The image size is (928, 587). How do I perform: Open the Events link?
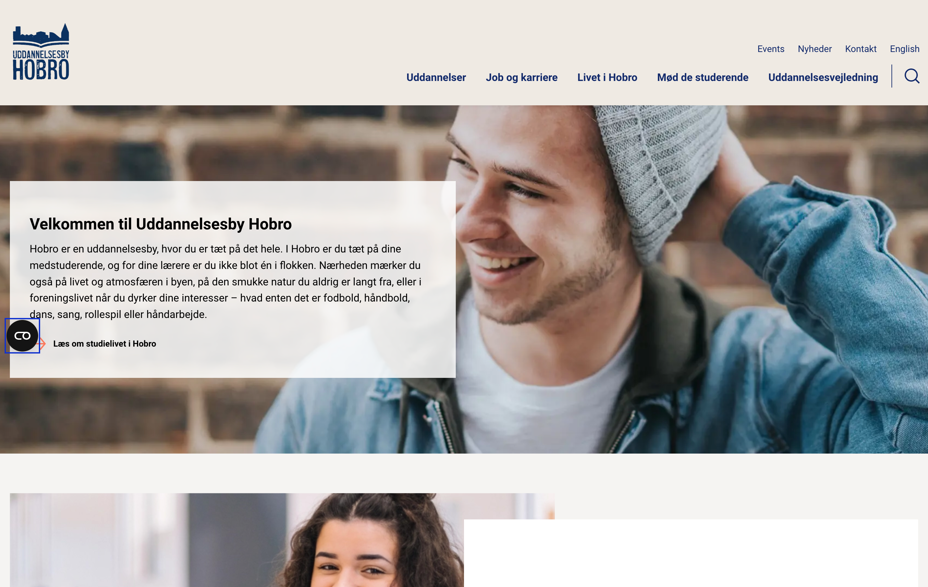[x=771, y=49]
